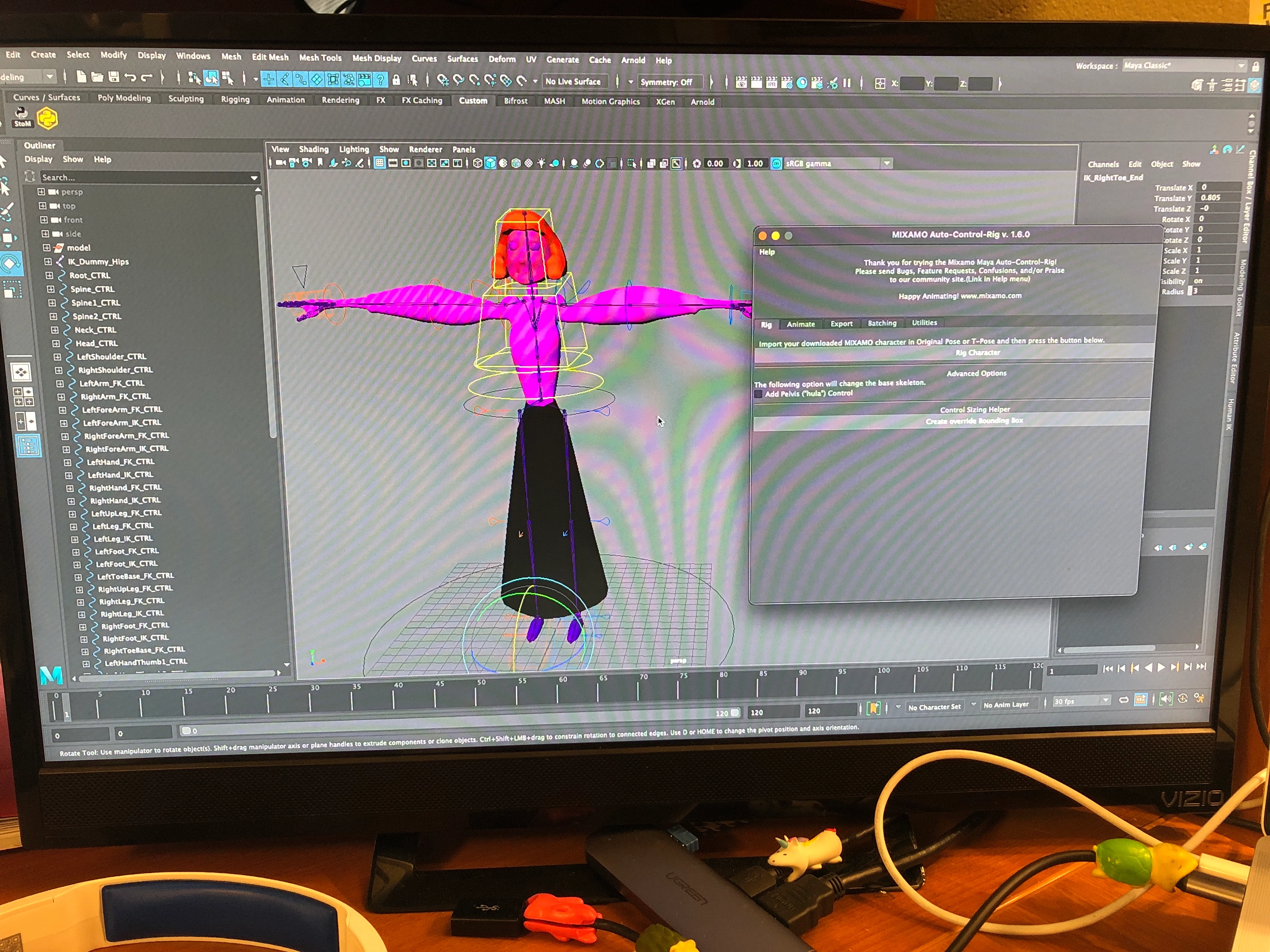
Task: Open animation preferences running-man icon
Action: pos(1199,698)
